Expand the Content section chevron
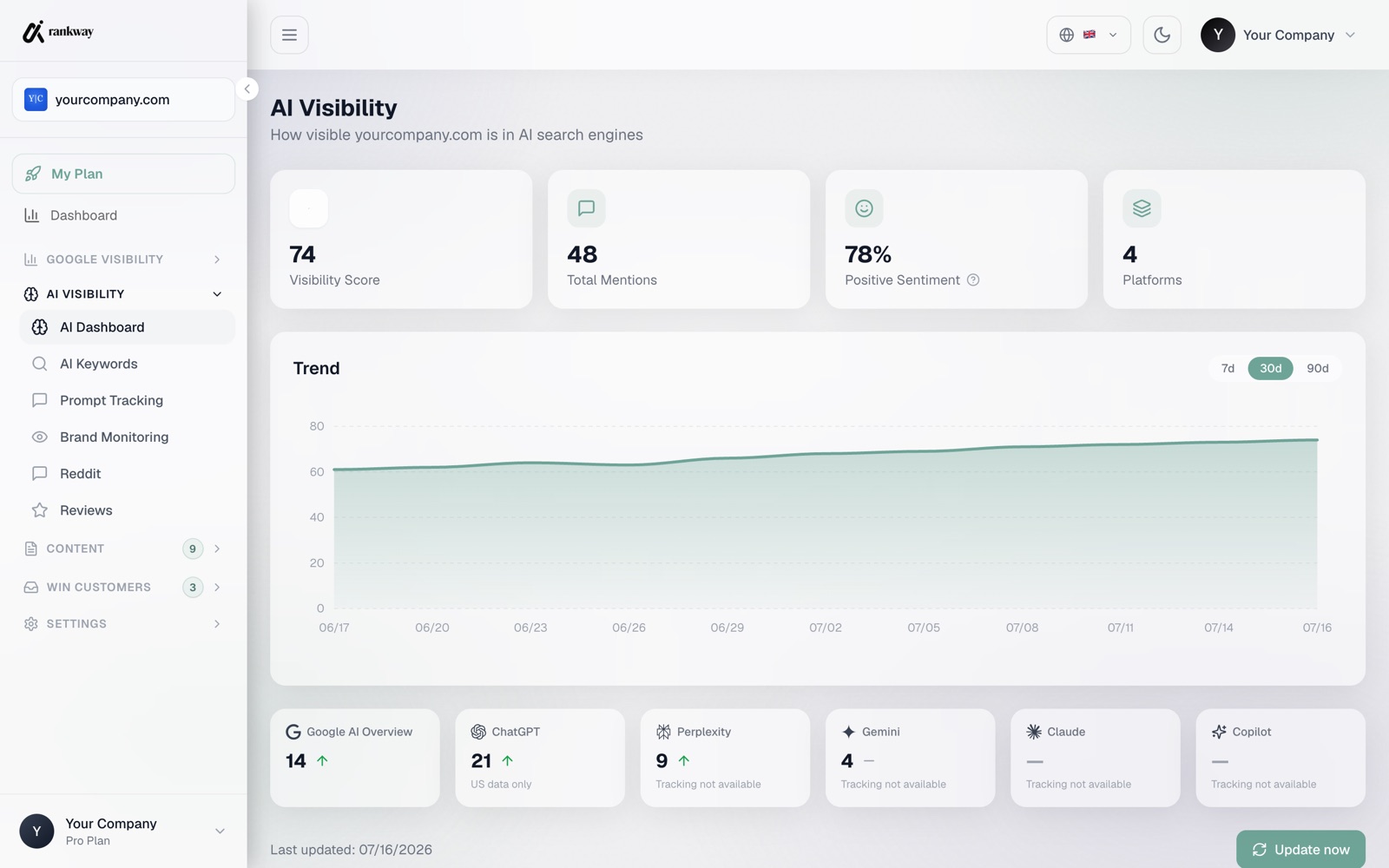The image size is (1389, 868). tap(217, 549)
